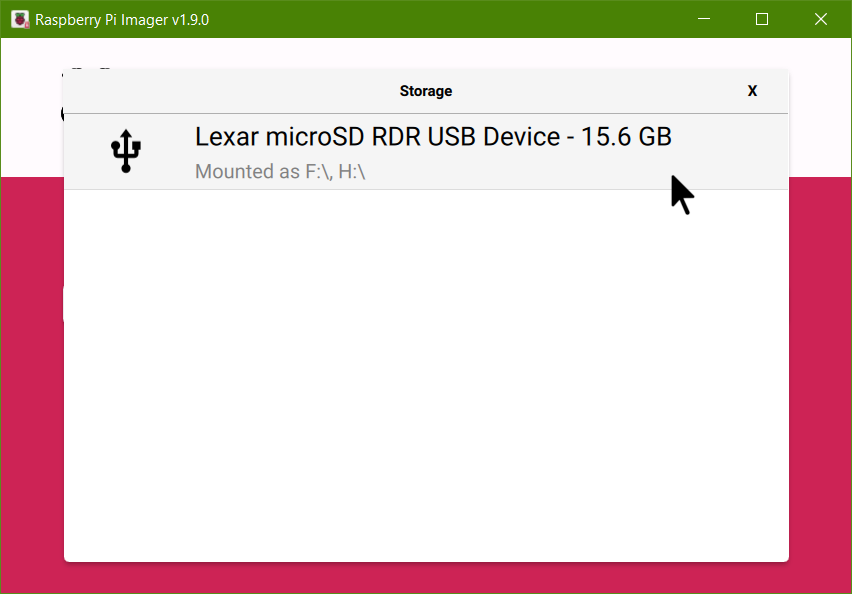Click the Storage dialog heading
The width and height of the screenshot is (852, 594).
tap(426, 91)
